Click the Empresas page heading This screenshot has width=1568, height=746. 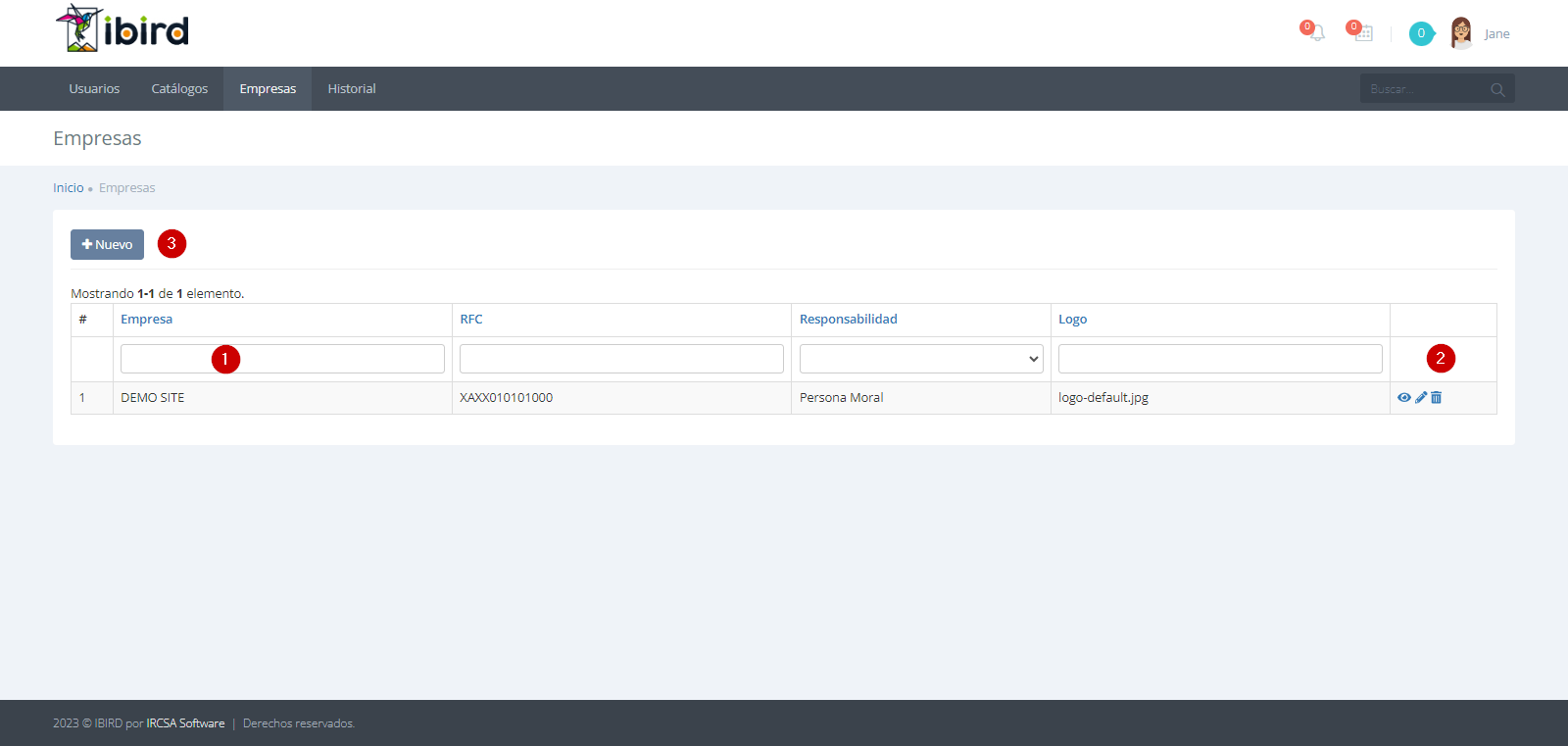coord(97,138)
